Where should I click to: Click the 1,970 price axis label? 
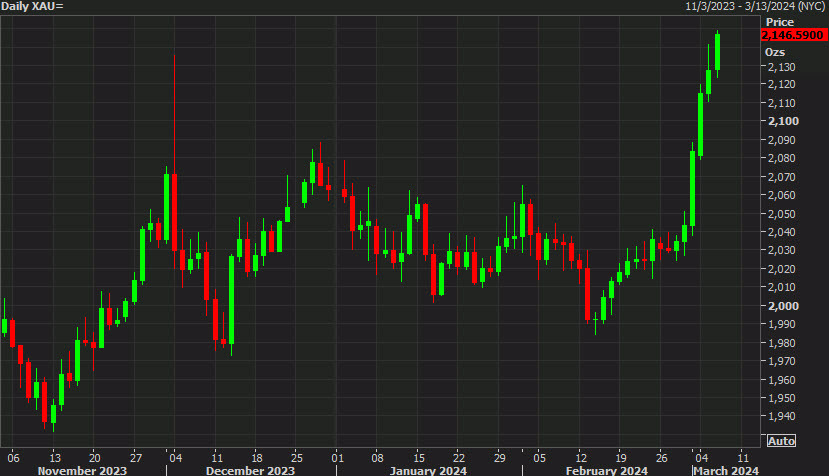(x=781, y=361)
